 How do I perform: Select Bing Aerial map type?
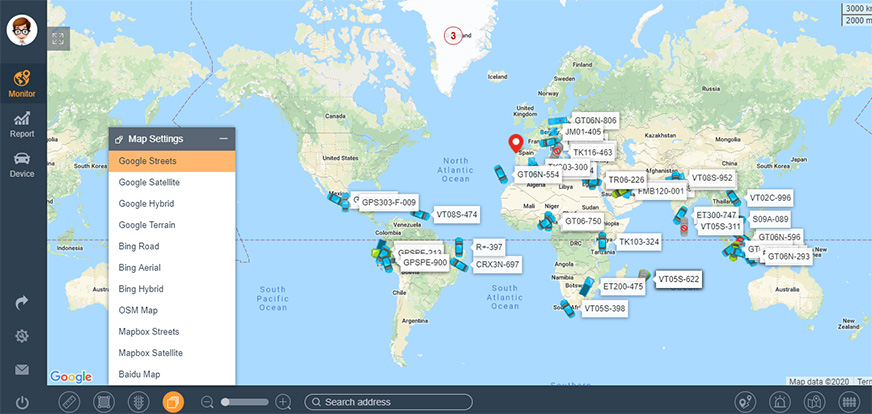tap(172, 268)
